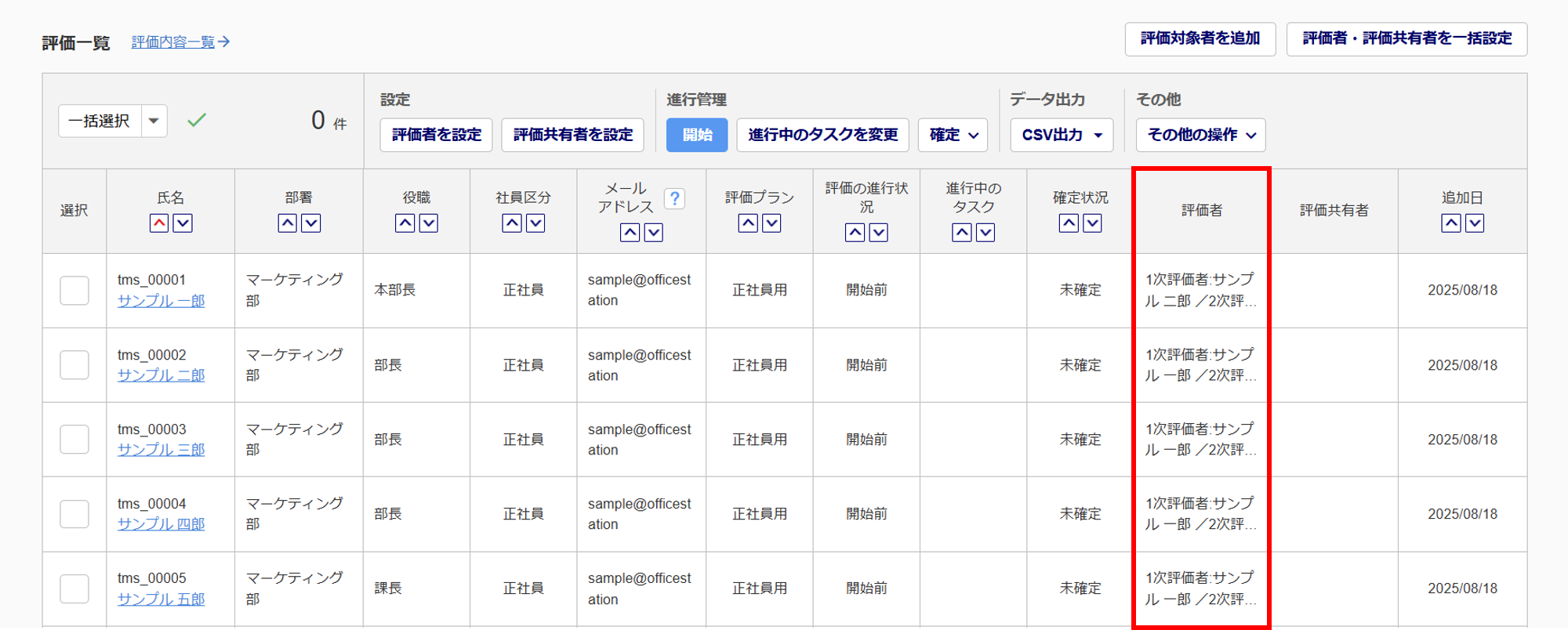Sort 進行中のタスク column descending
Viewport: 1568px width, 630px height.
[985, 233]
